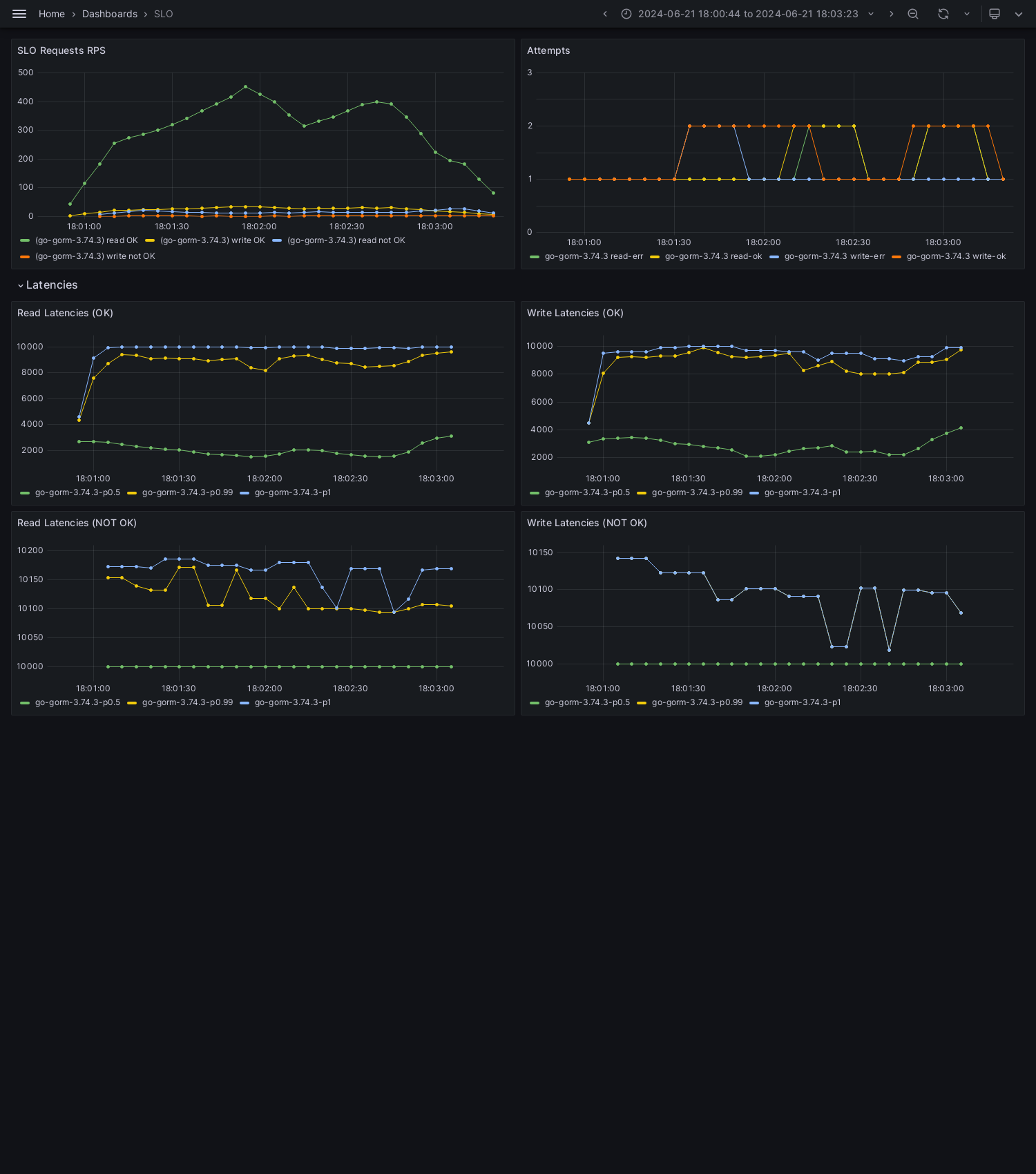This screenshot has height=1174, width=1036.
Task: Toggle read-ok series in Attempts legend
Action: click(713, 256)
